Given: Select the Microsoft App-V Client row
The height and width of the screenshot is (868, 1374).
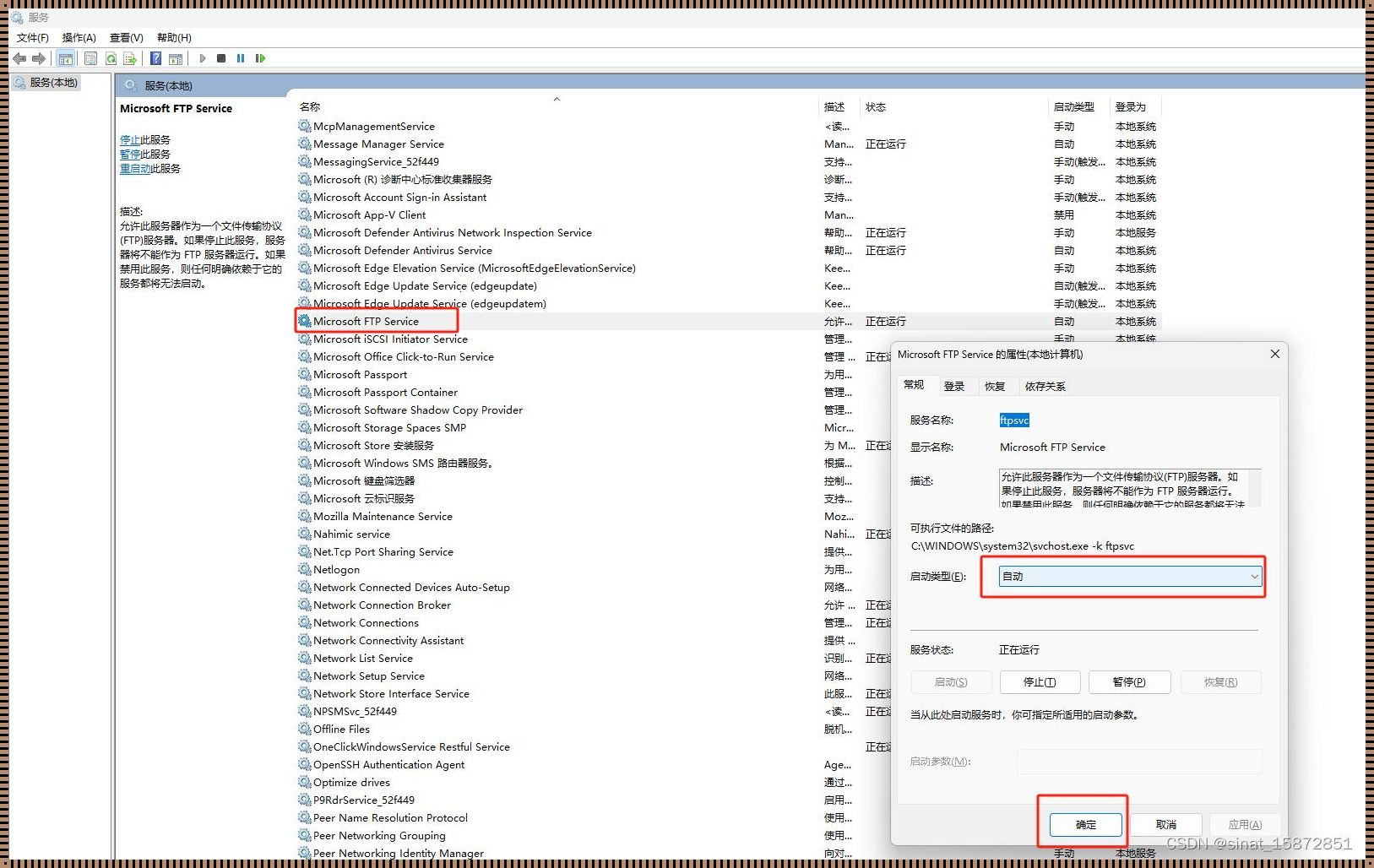Looking at the screenshot, I should coord(729,215).
